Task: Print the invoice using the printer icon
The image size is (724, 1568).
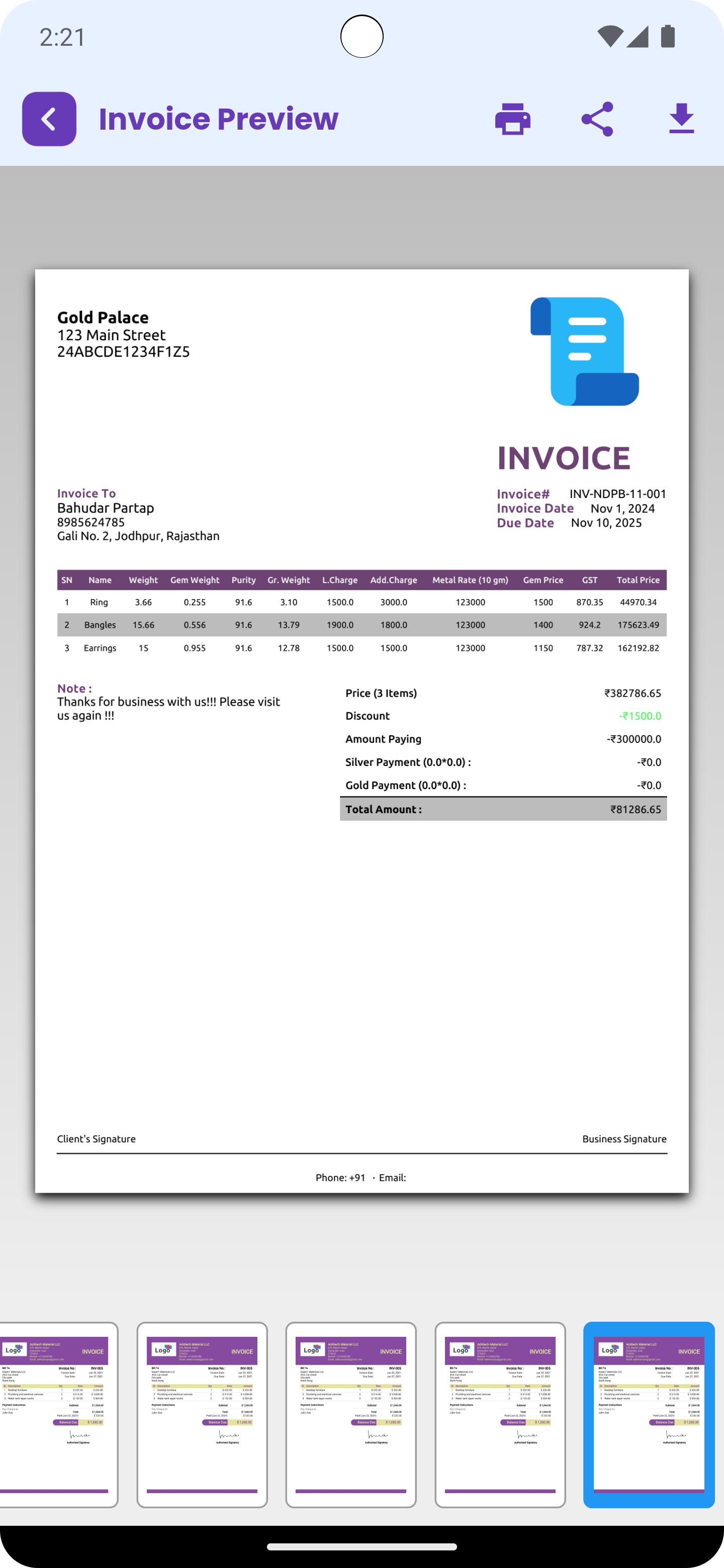Action: (x=512, y=119)
